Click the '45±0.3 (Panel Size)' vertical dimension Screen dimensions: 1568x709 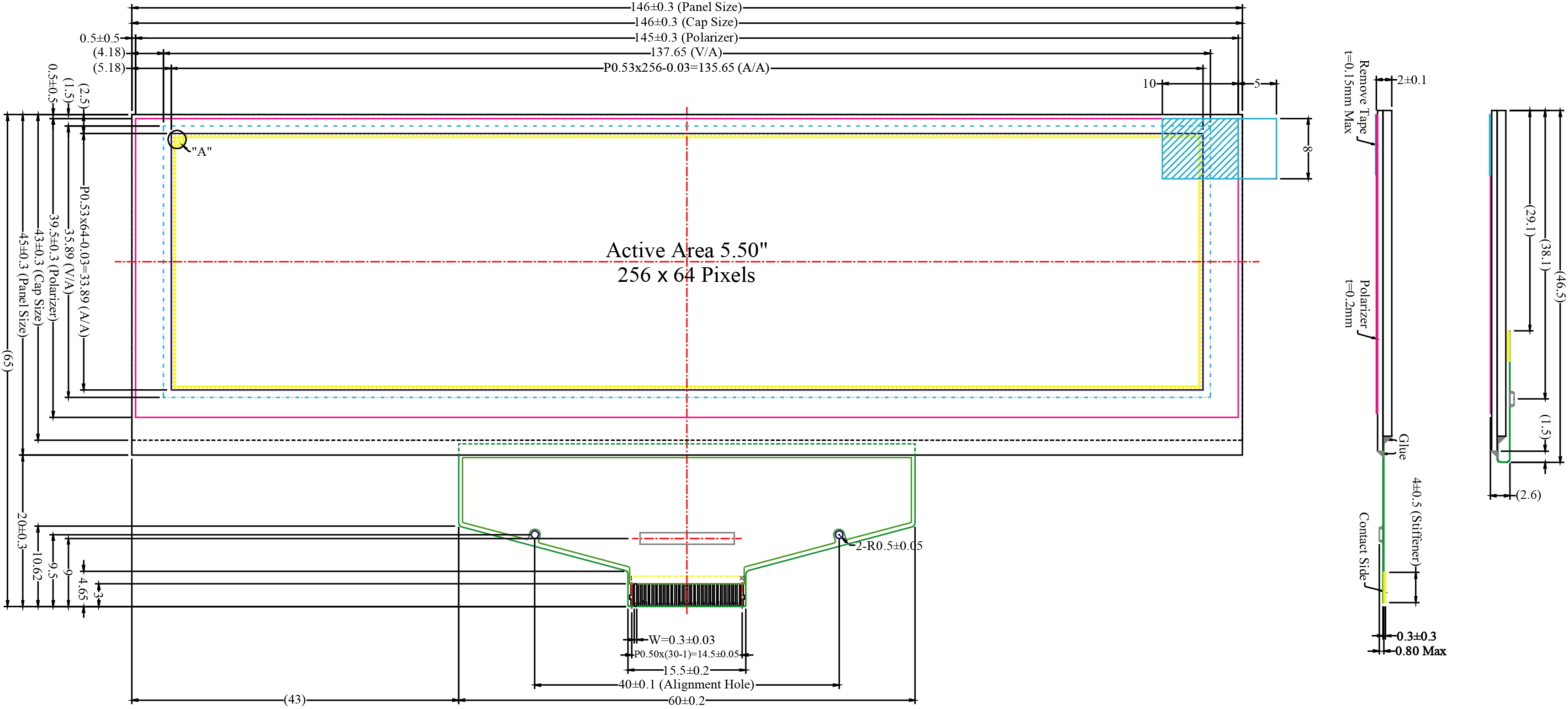click(x=23, y=284)
